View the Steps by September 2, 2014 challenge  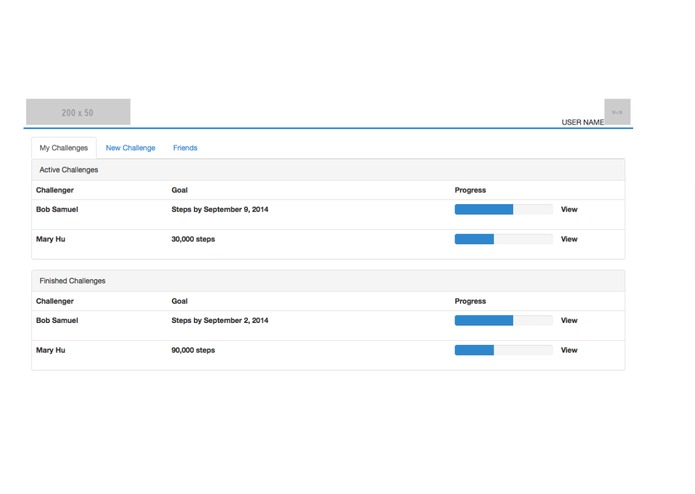(569, 321)
